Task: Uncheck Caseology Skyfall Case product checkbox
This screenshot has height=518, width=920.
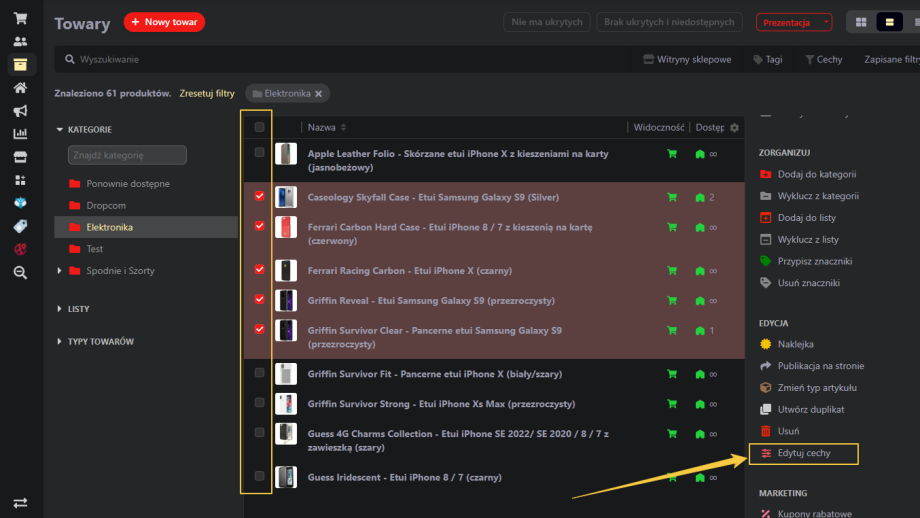Action: click(260, 196)
